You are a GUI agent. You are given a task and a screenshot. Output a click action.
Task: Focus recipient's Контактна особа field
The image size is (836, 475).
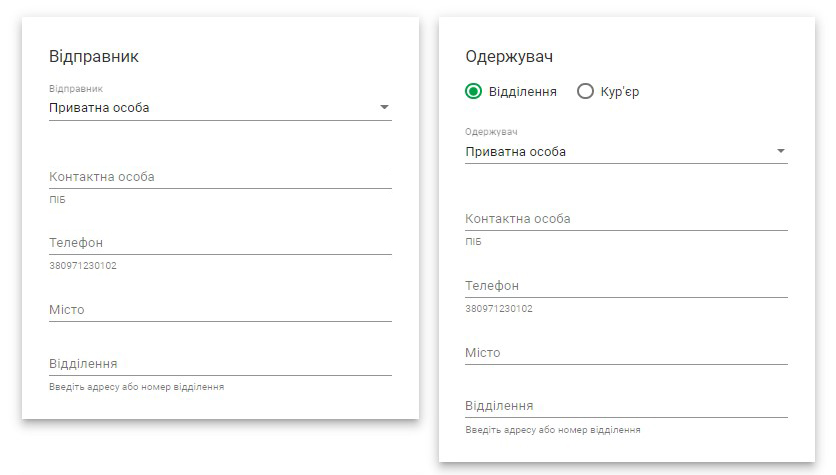coord(626,219)
